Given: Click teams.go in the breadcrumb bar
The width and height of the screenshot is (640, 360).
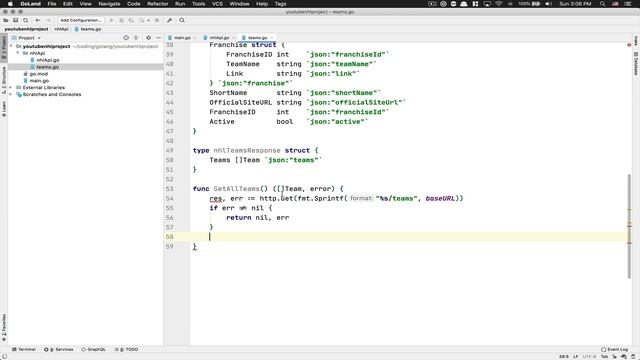Looking at the screenshot, I should (88, 29).
